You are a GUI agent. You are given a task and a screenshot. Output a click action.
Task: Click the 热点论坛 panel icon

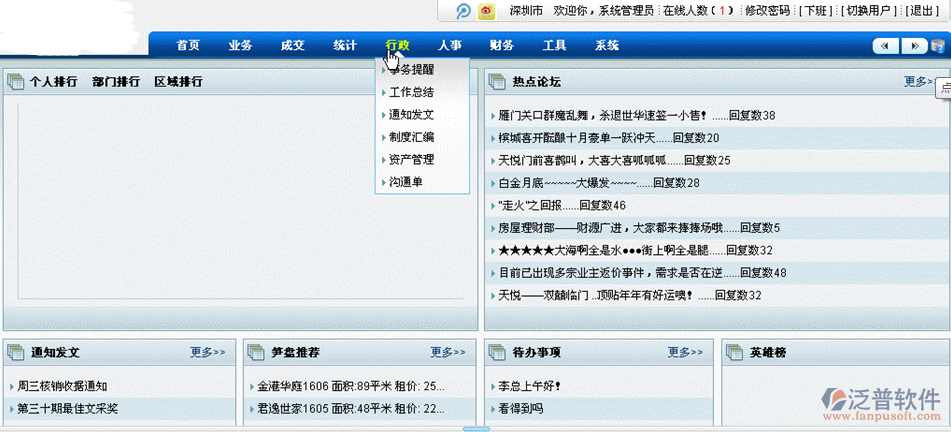click(497, 82)
